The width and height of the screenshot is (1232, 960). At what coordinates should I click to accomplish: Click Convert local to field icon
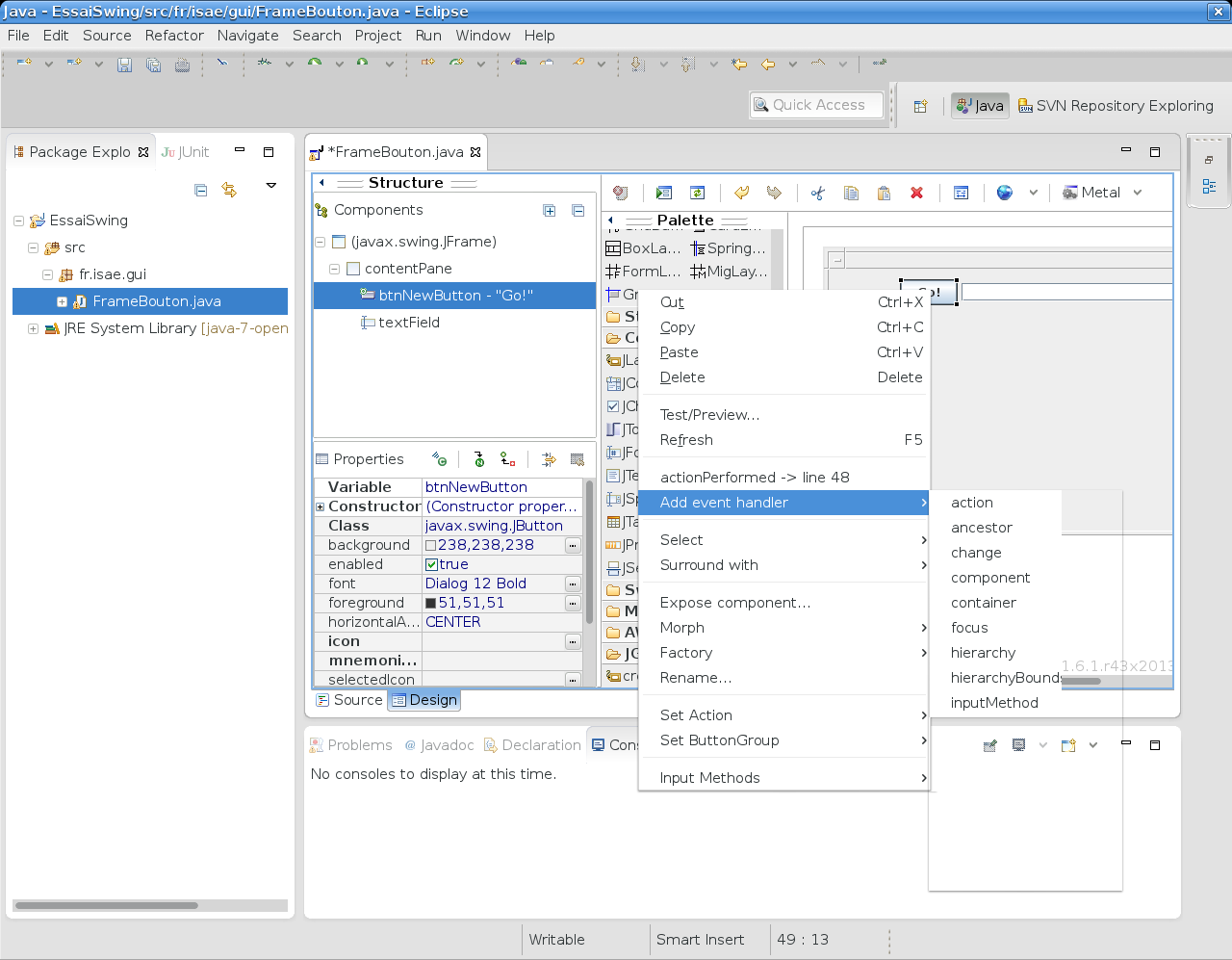point(508,459)
